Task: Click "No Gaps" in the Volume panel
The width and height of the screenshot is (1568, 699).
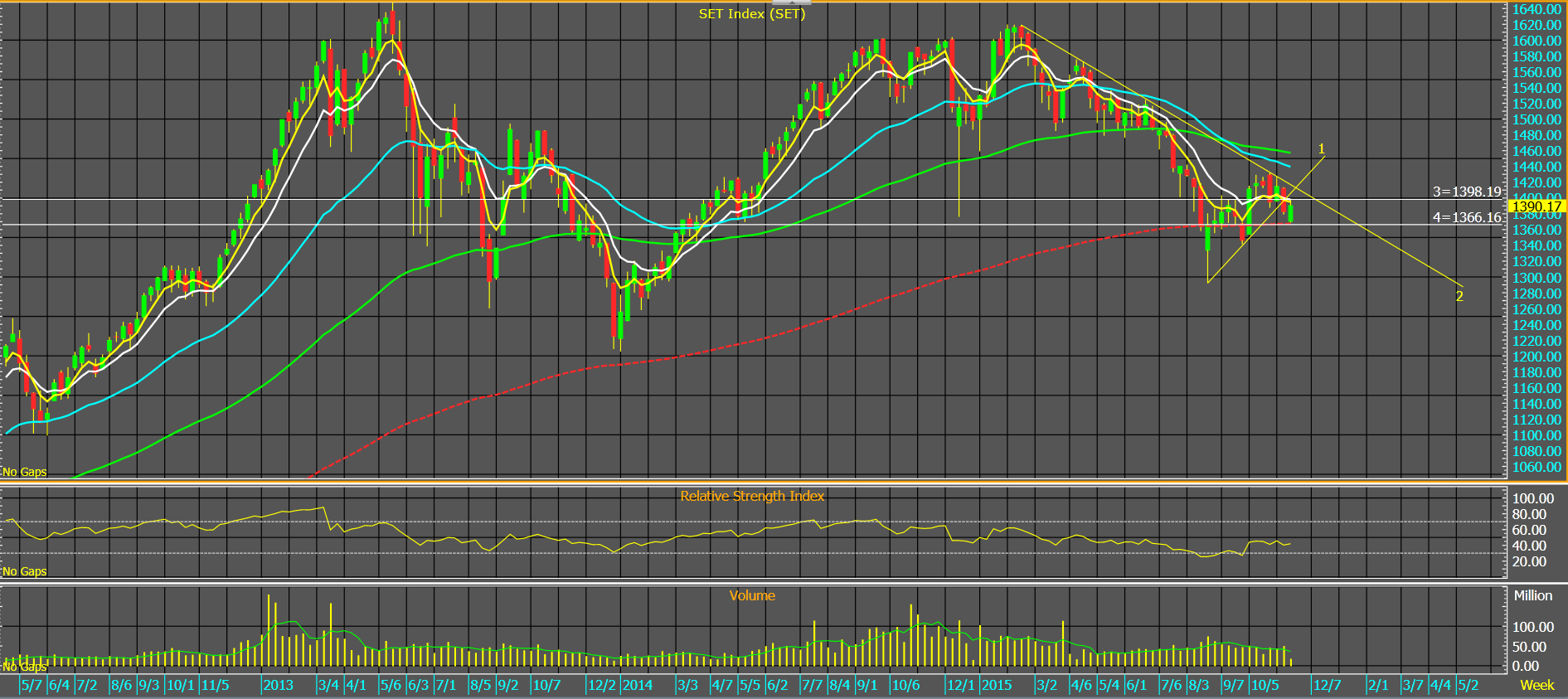Action: pyautogui.click(x=25, y=667)
